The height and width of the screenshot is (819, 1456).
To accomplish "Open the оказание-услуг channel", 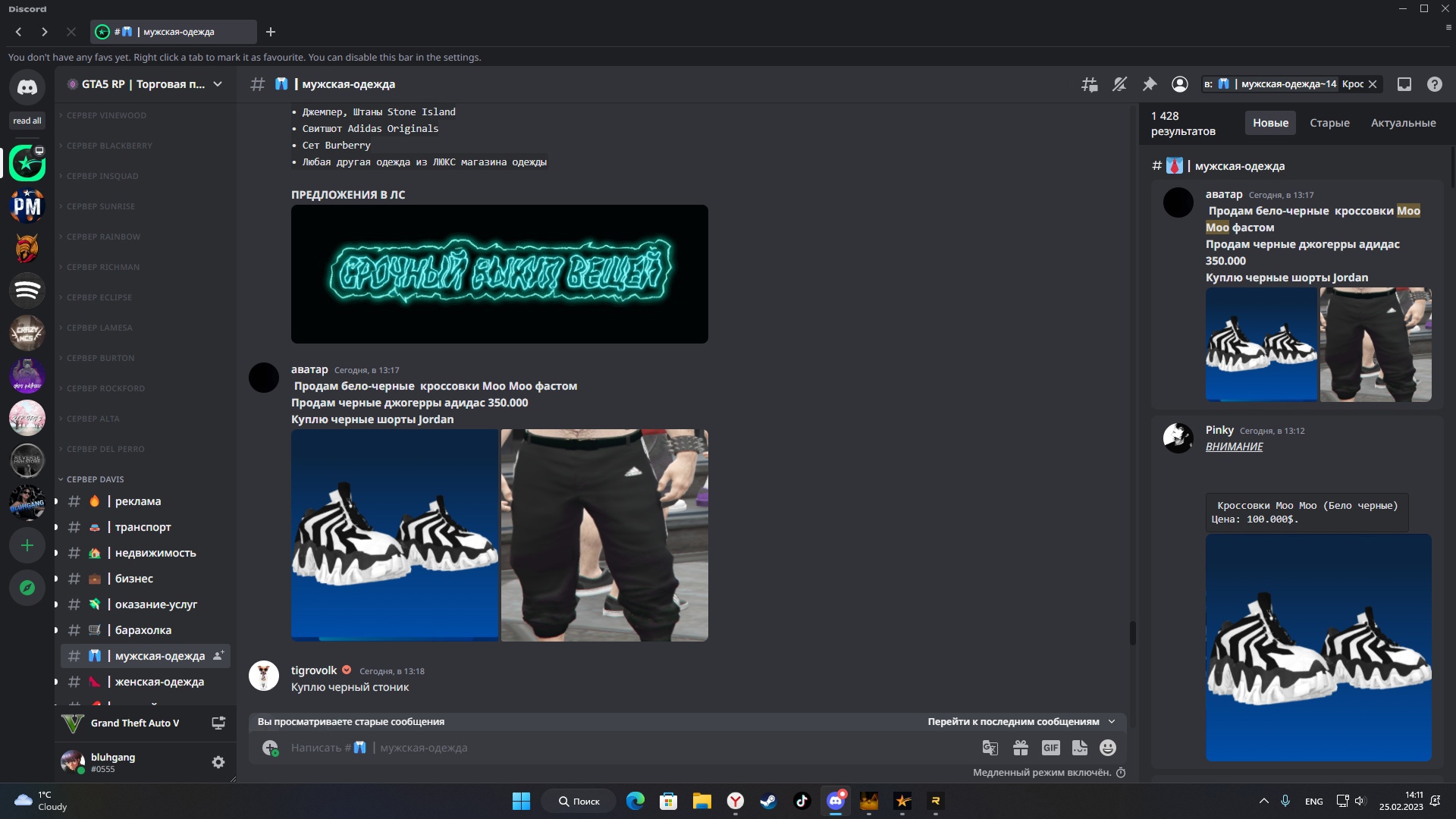I will coord(145,604).
